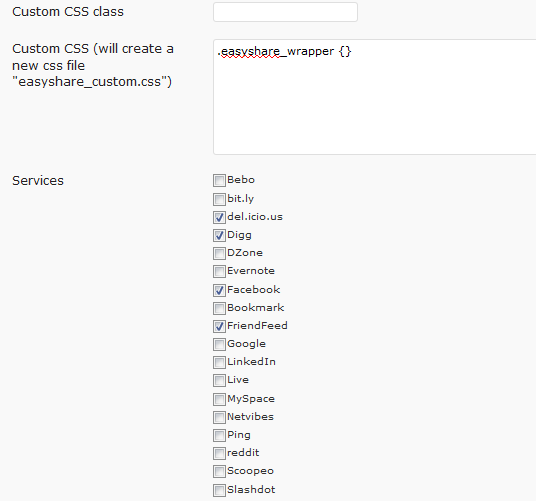Enable Evernote sharing checkbox

tap(219, 271)
